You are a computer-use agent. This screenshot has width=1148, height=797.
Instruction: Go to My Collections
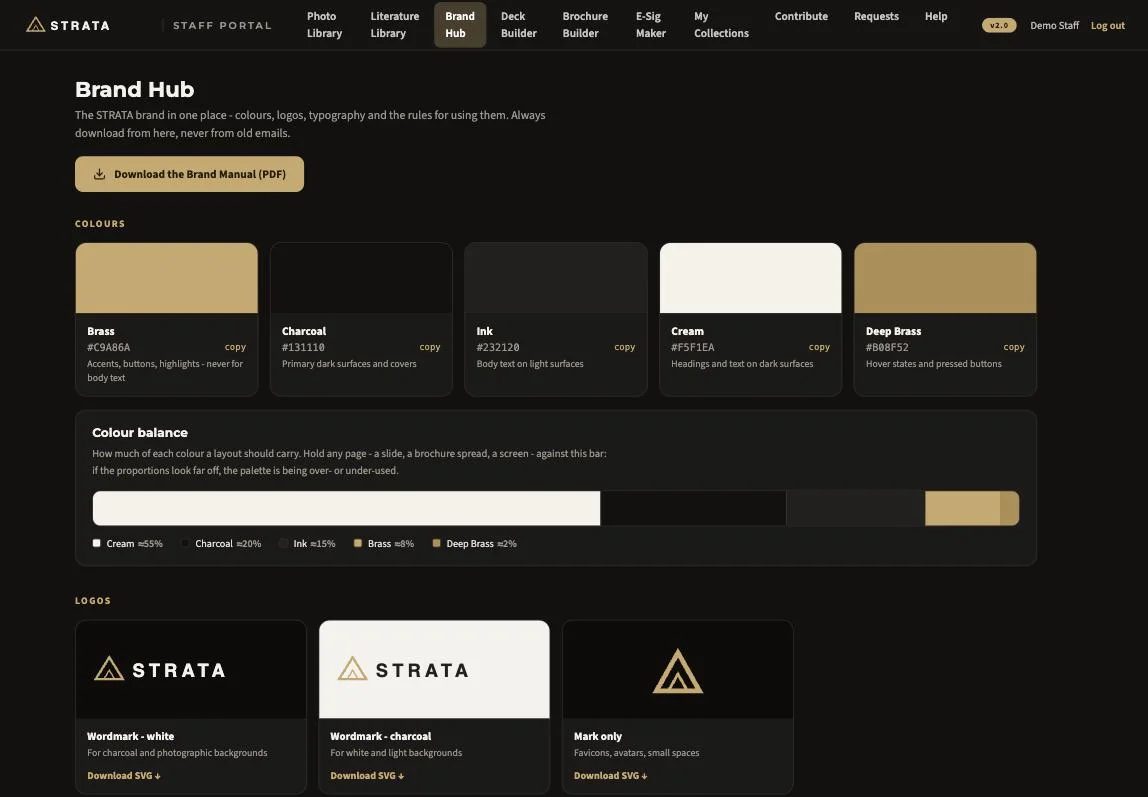721,25
